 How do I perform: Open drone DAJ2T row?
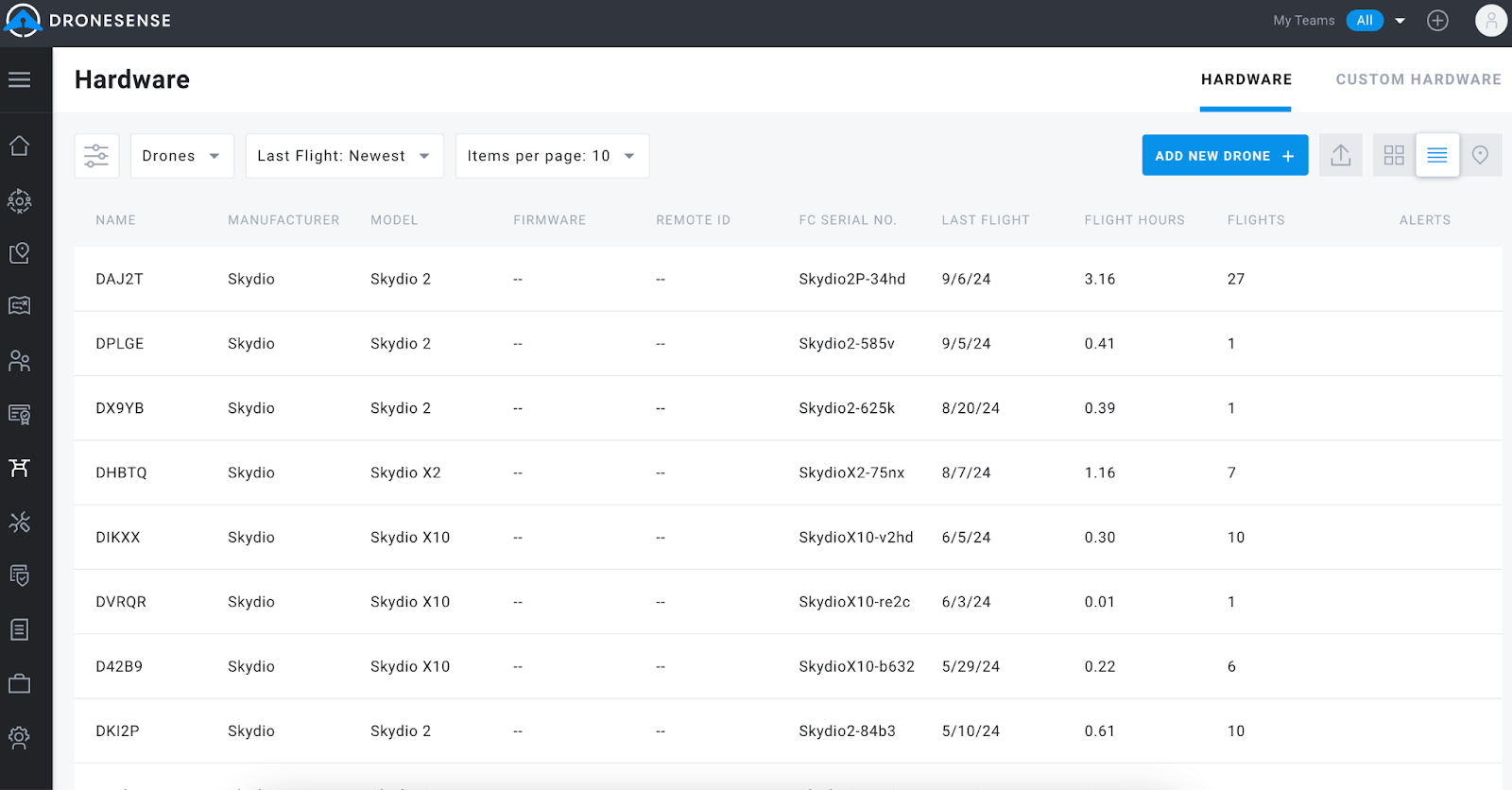point(788,279)
